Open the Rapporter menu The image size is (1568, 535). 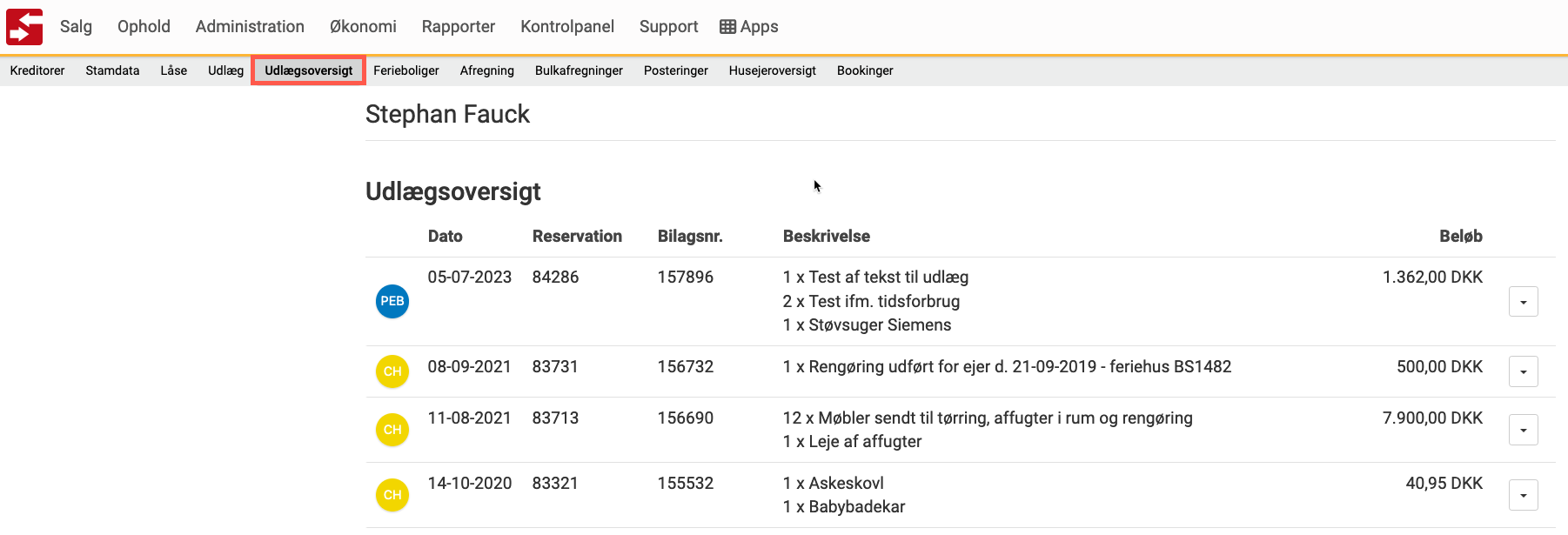459,27
